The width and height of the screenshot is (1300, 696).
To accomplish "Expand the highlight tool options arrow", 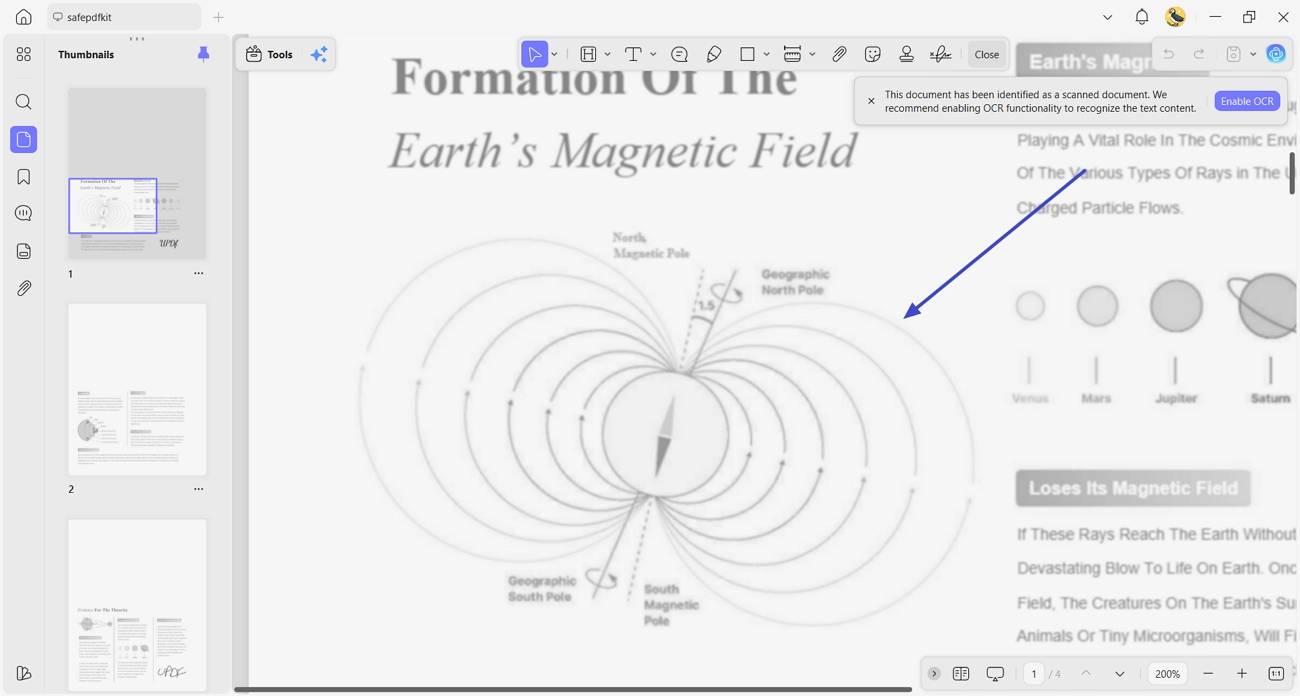I will 607,55.
